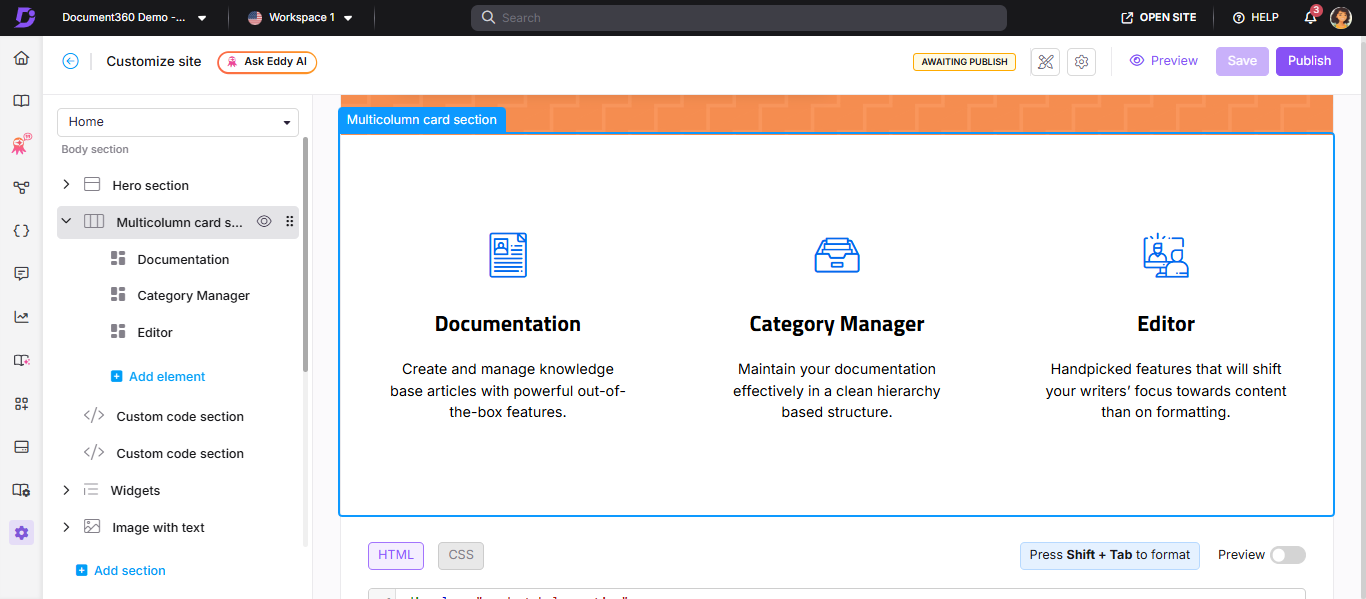Open the workflow nodes icon in sidebar

point(21,187)
